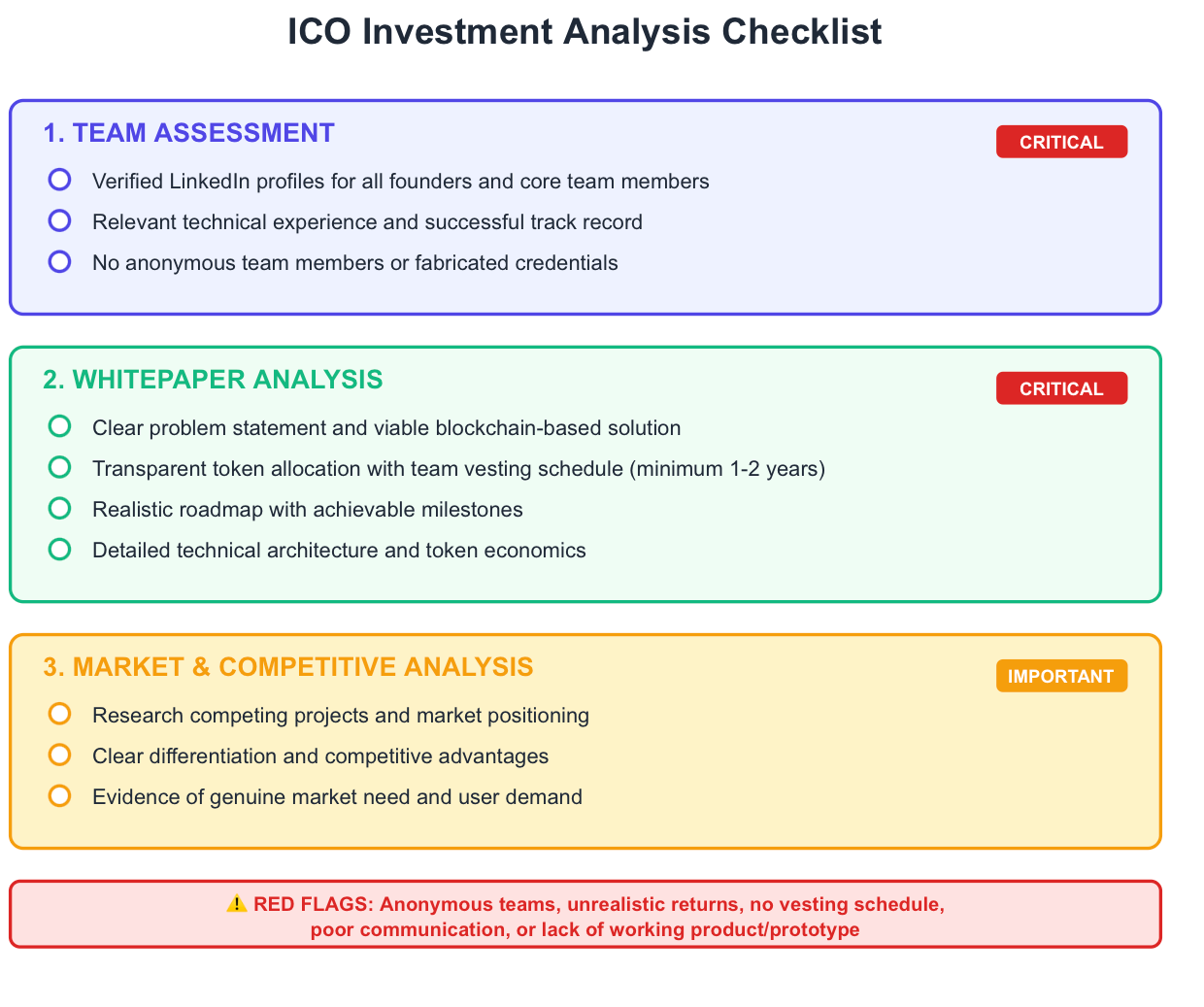The width and height of the screenshot is (1204, 1007).
Task: Click the CRITICAL badge in Team Assessment
Action: [1061, 142]
